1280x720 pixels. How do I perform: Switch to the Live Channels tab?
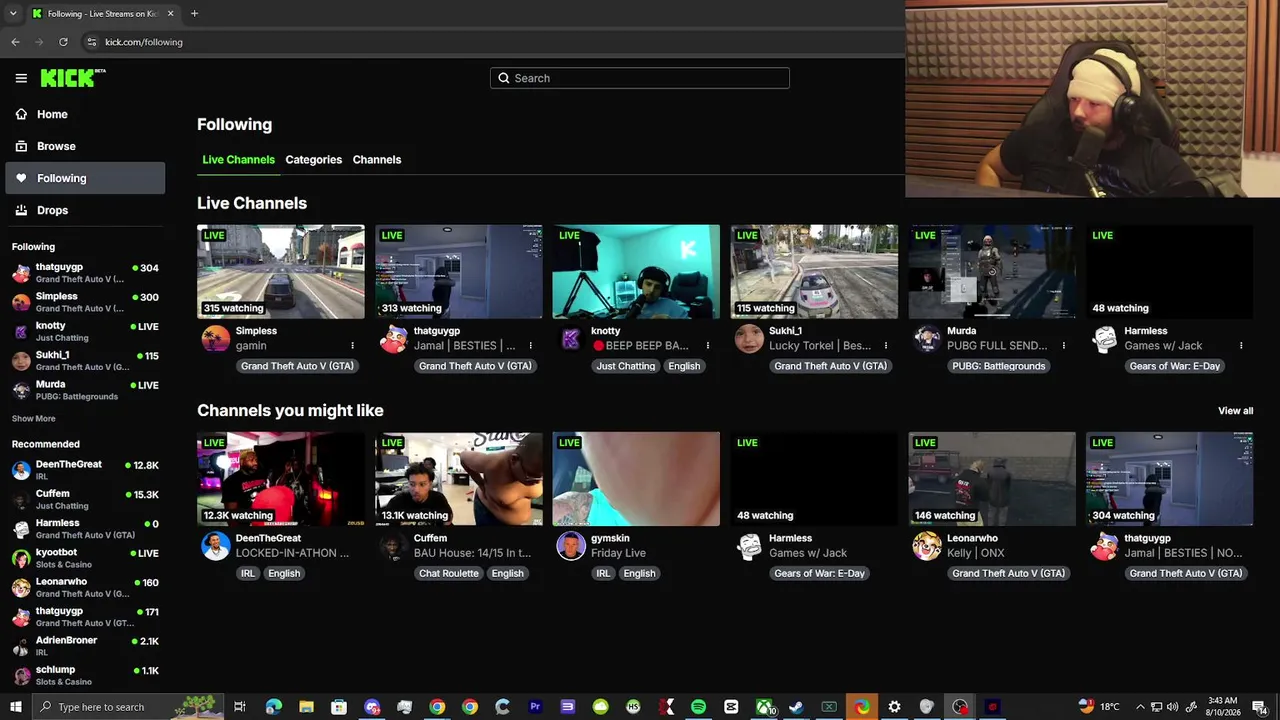tap(238, 160)
